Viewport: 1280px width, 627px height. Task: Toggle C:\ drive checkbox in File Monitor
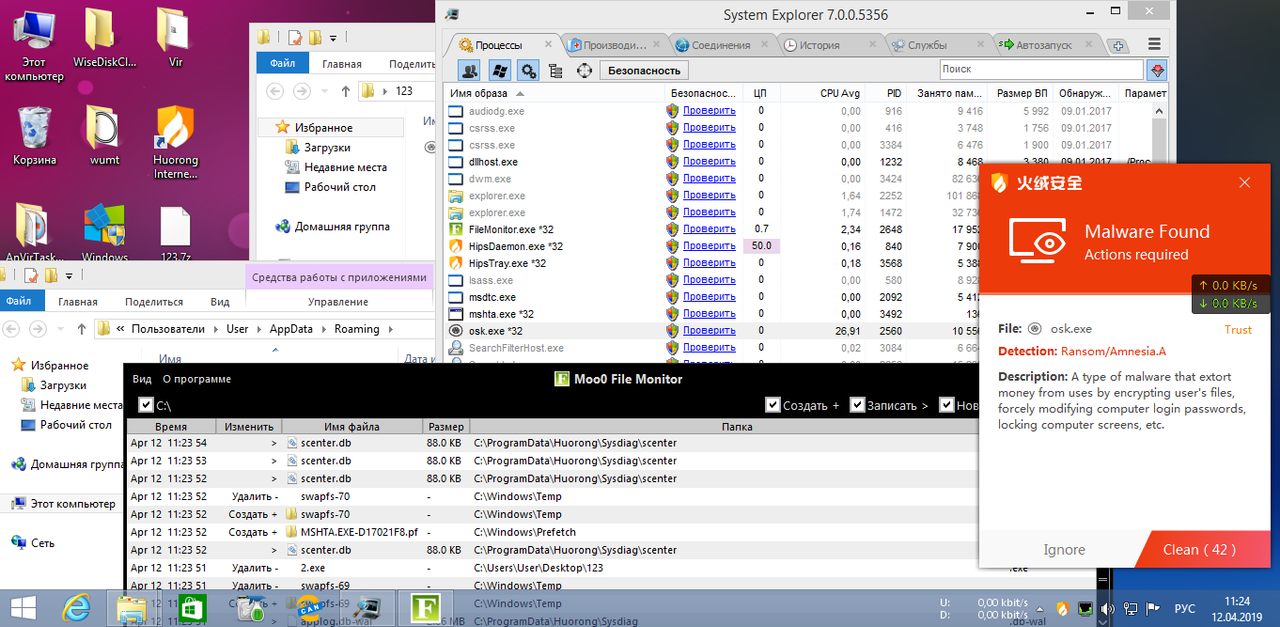[147, 405]
